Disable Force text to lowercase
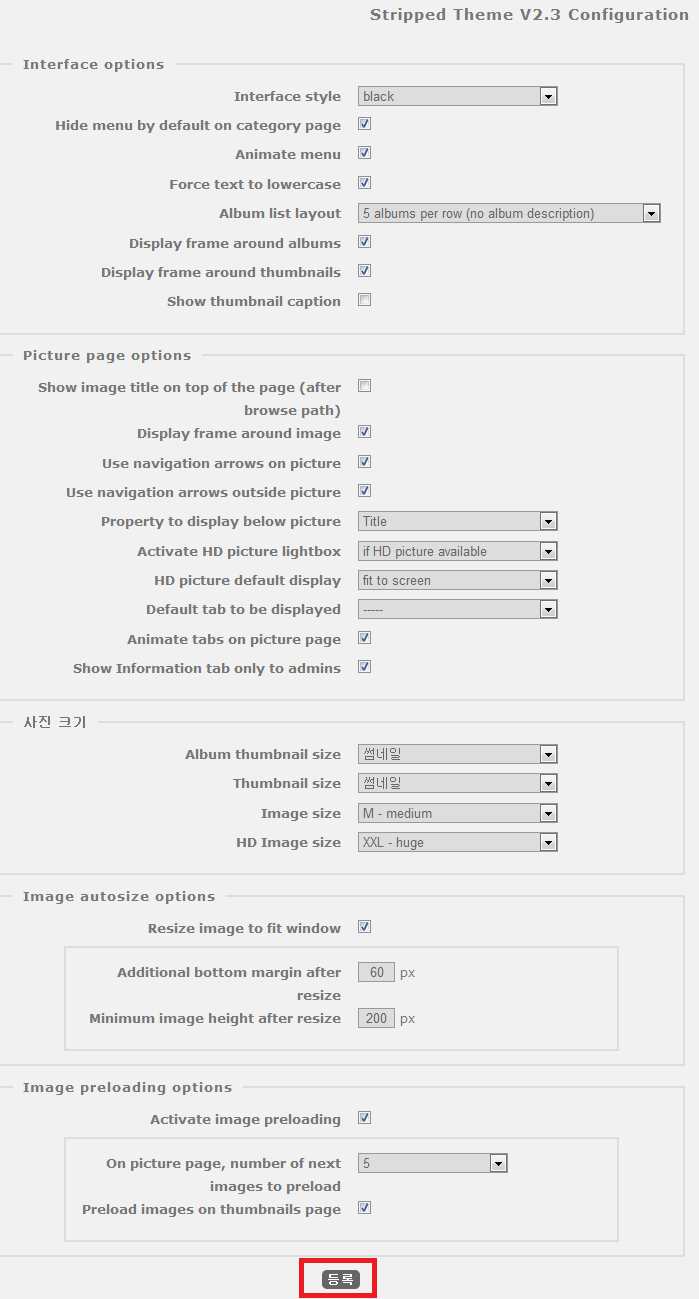The height and width of the screenshot is (1299, 699). pyautogui.click(x=365, y=183)
